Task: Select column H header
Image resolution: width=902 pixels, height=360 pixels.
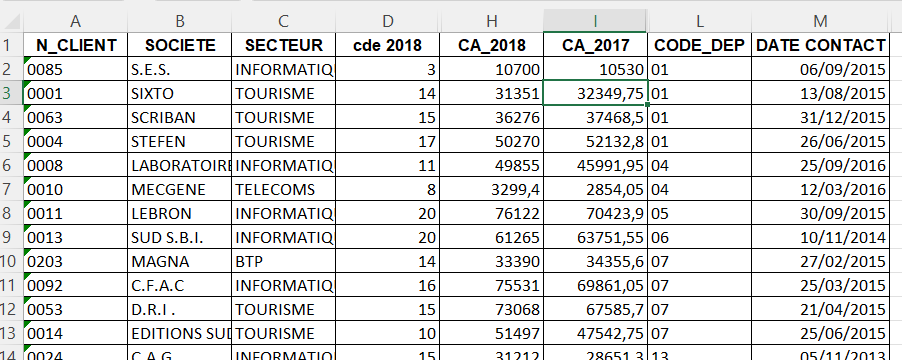Action: (x=491, y=21)
